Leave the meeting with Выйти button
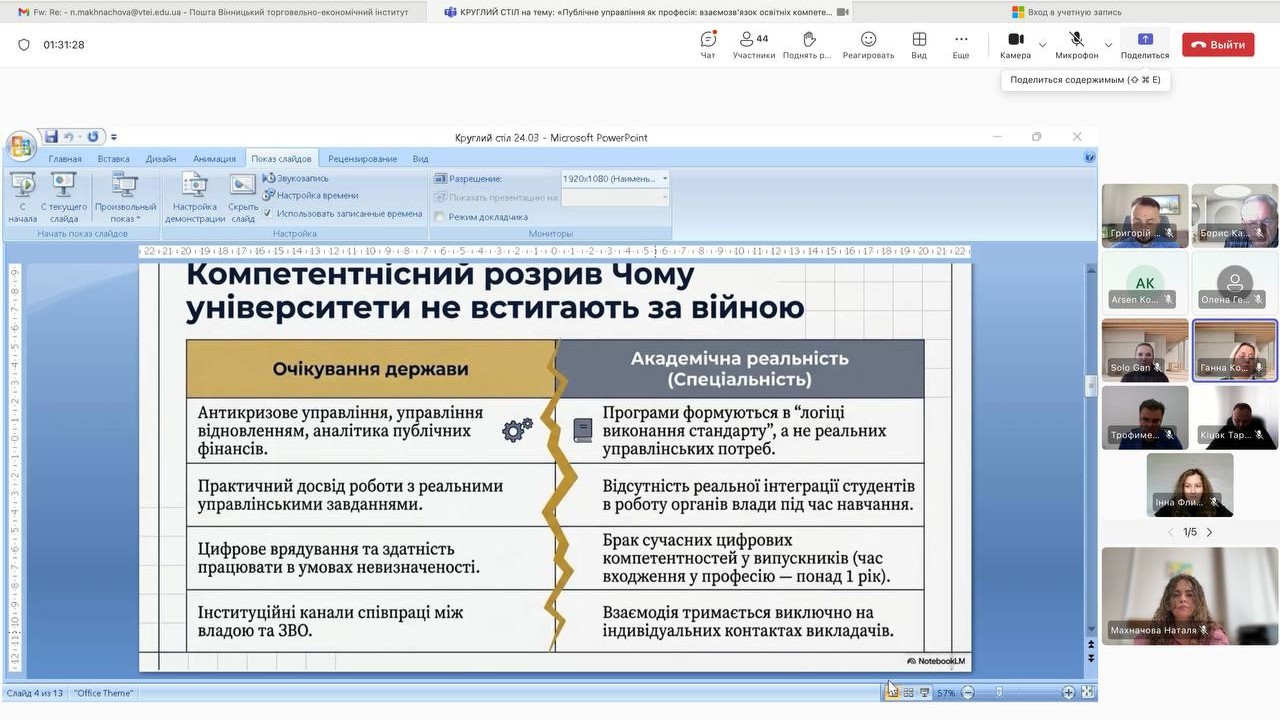Viewport: 1280px width, 720px height. click(1217, 45)
